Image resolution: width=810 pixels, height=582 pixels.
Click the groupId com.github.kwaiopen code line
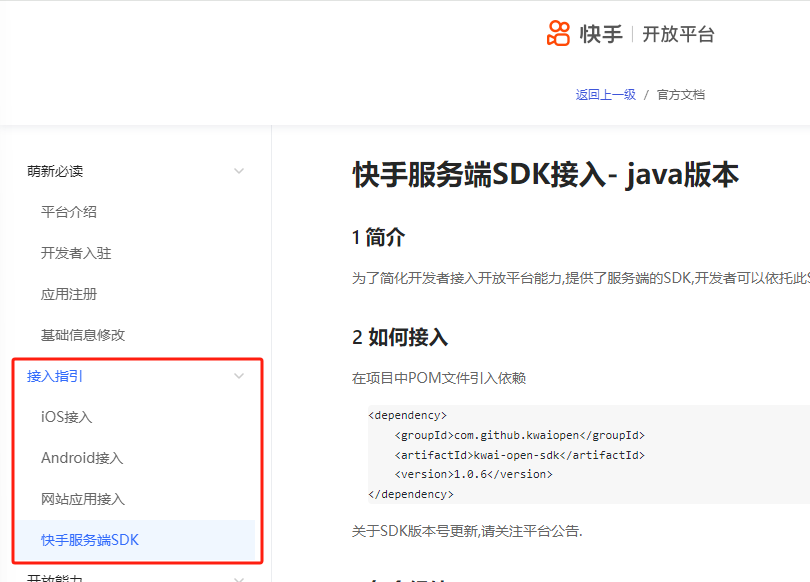tap(520, 435)
